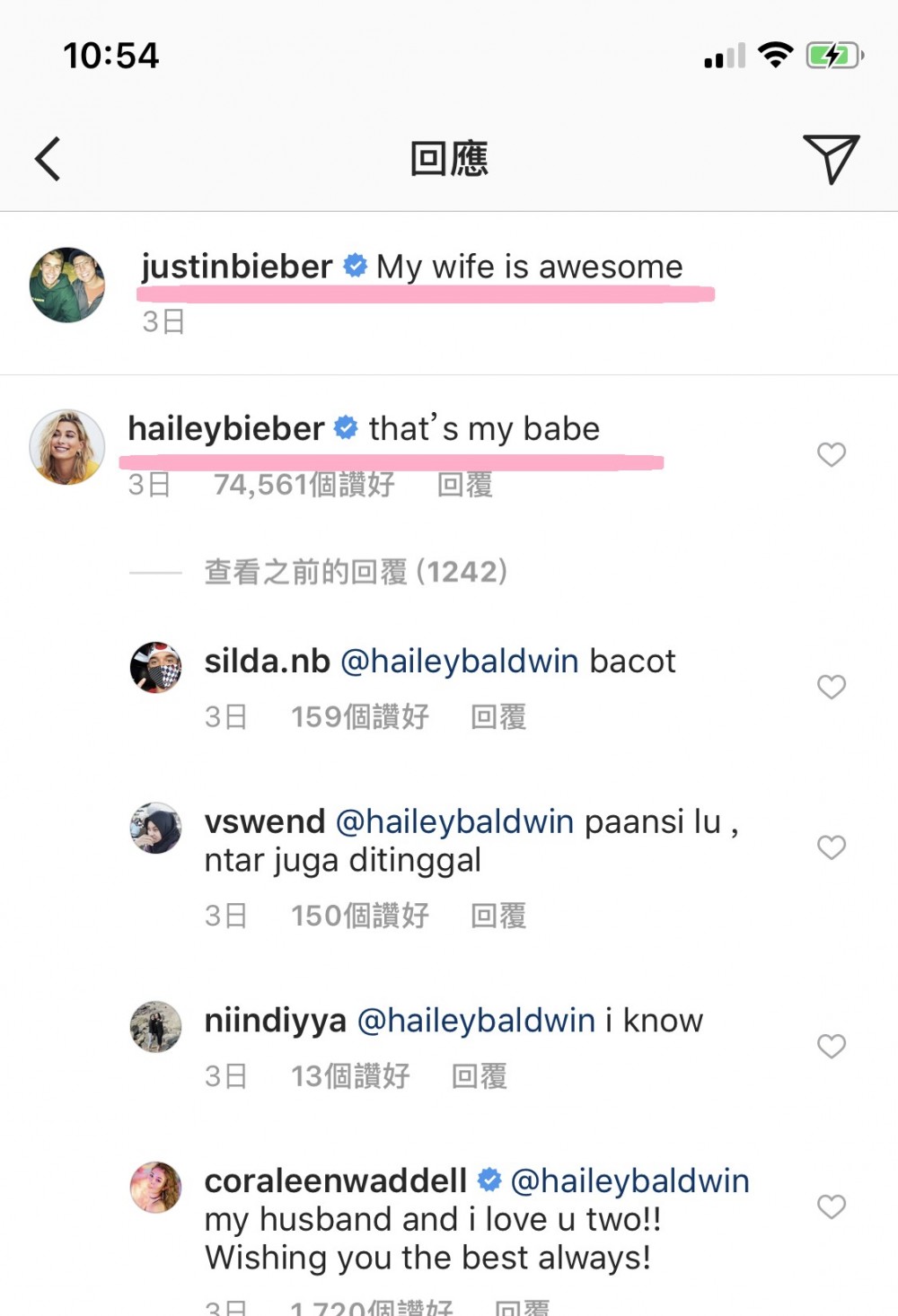The image size is (898, 1316).
Task: Heart coraleenwaddell's supportive comment
Action: (x=832, y=1207)
